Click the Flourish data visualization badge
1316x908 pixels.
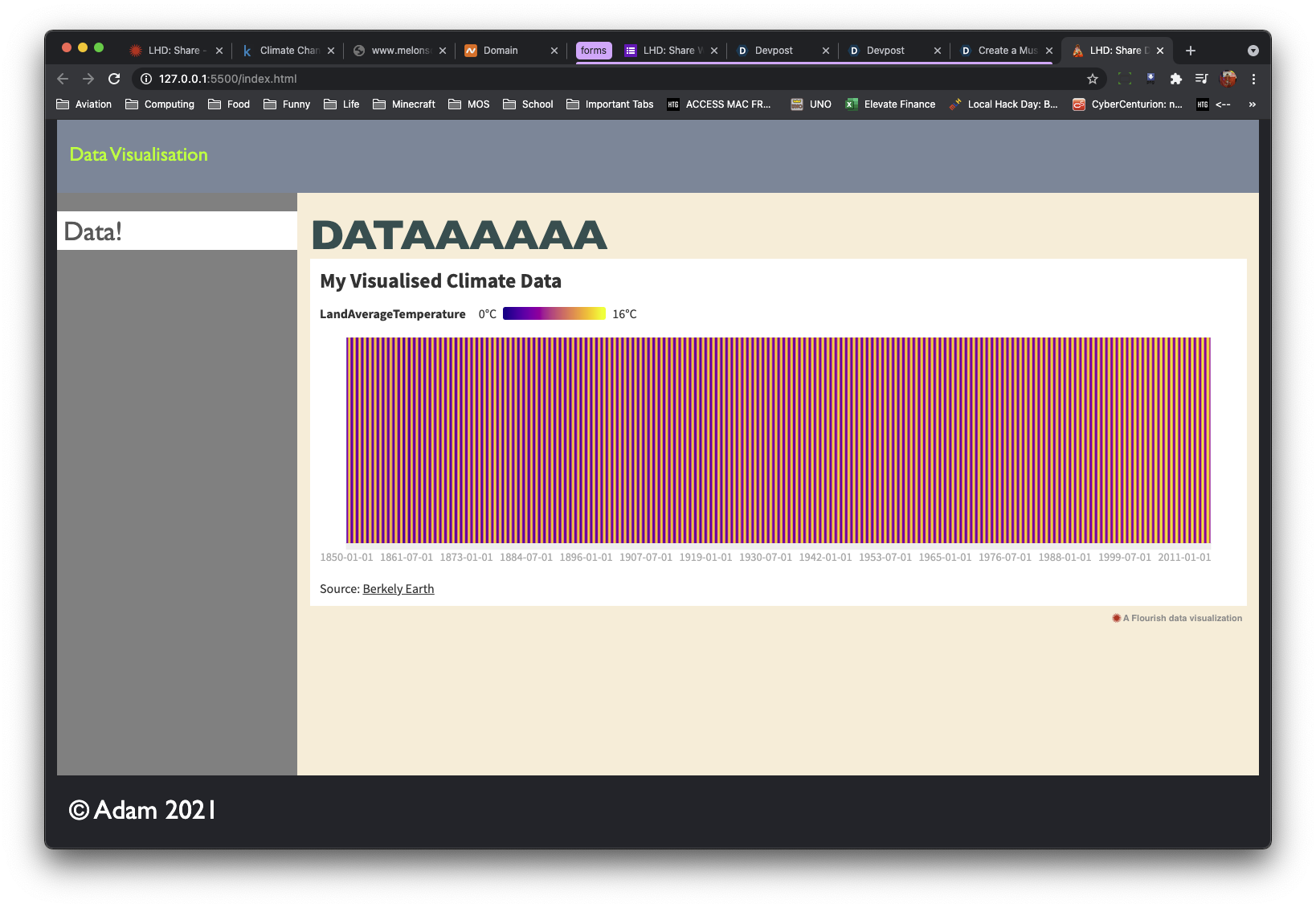(1176, 618)
